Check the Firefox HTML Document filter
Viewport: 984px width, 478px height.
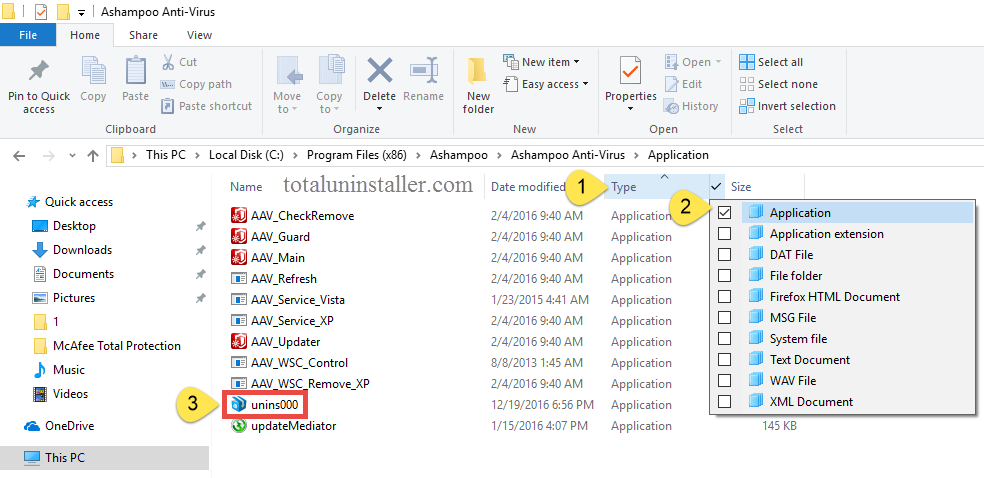pos(725,297)
